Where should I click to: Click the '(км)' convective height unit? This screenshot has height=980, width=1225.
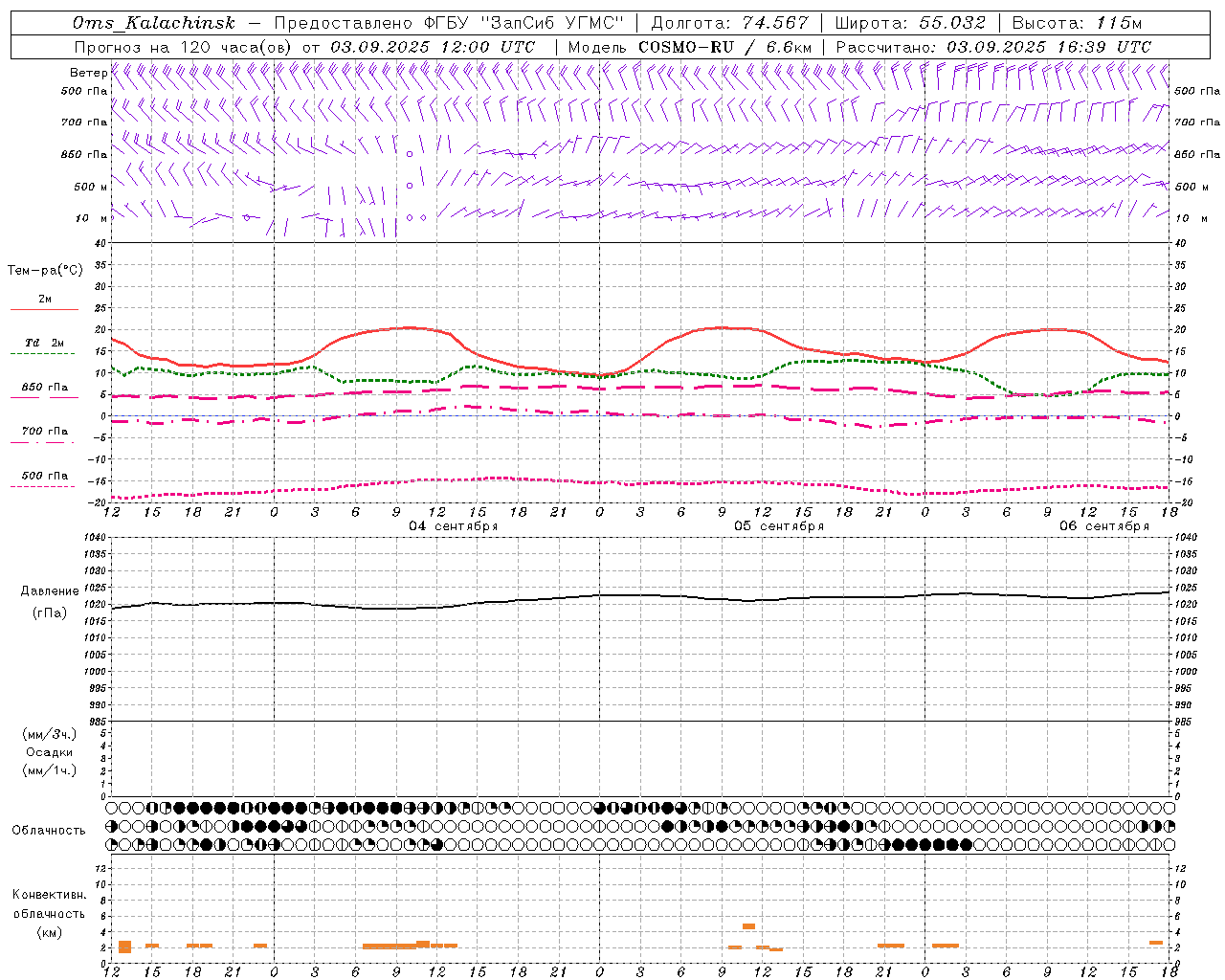tap(50, 932)
